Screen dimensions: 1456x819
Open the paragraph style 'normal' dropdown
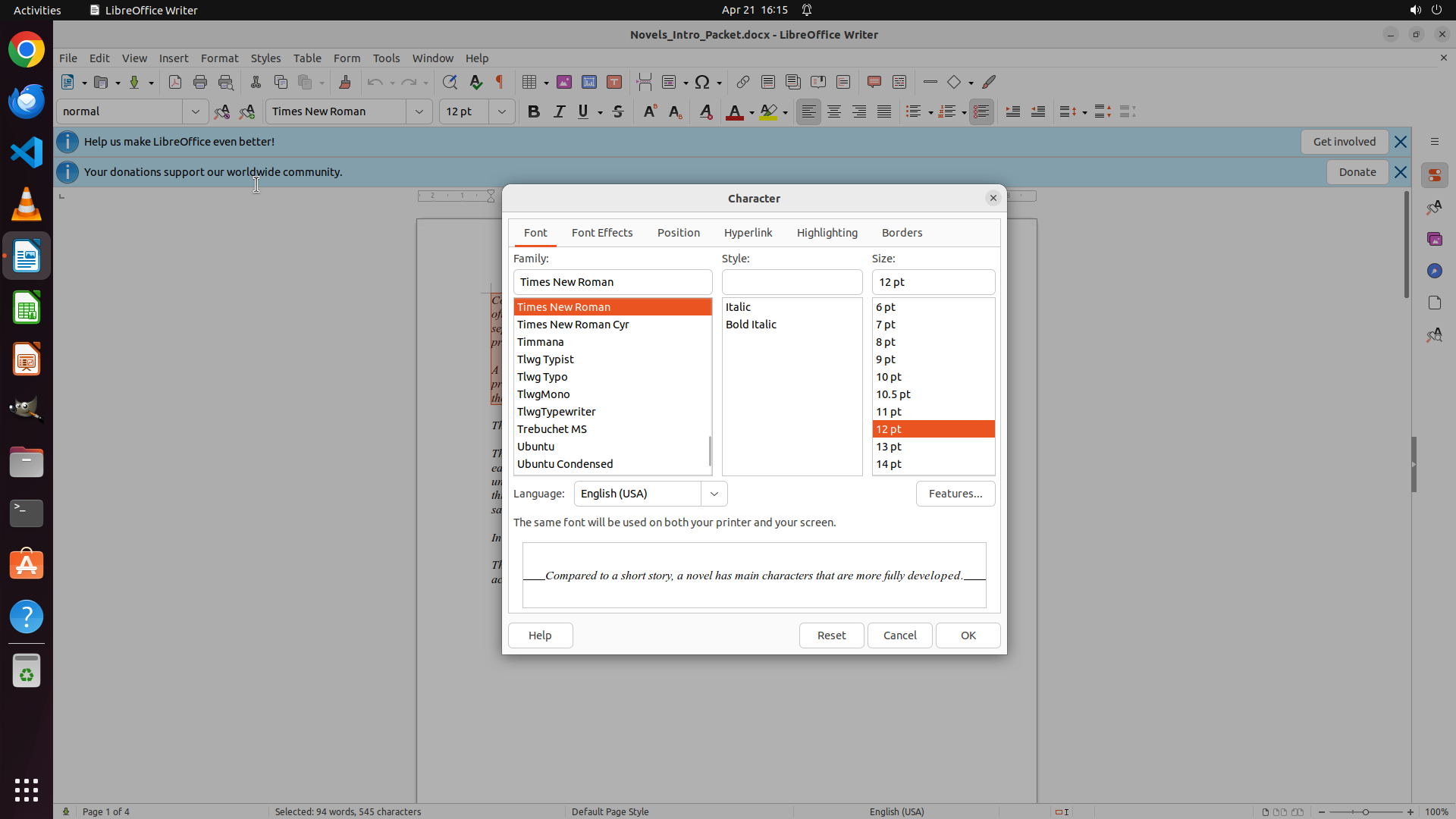coord(195,111)
